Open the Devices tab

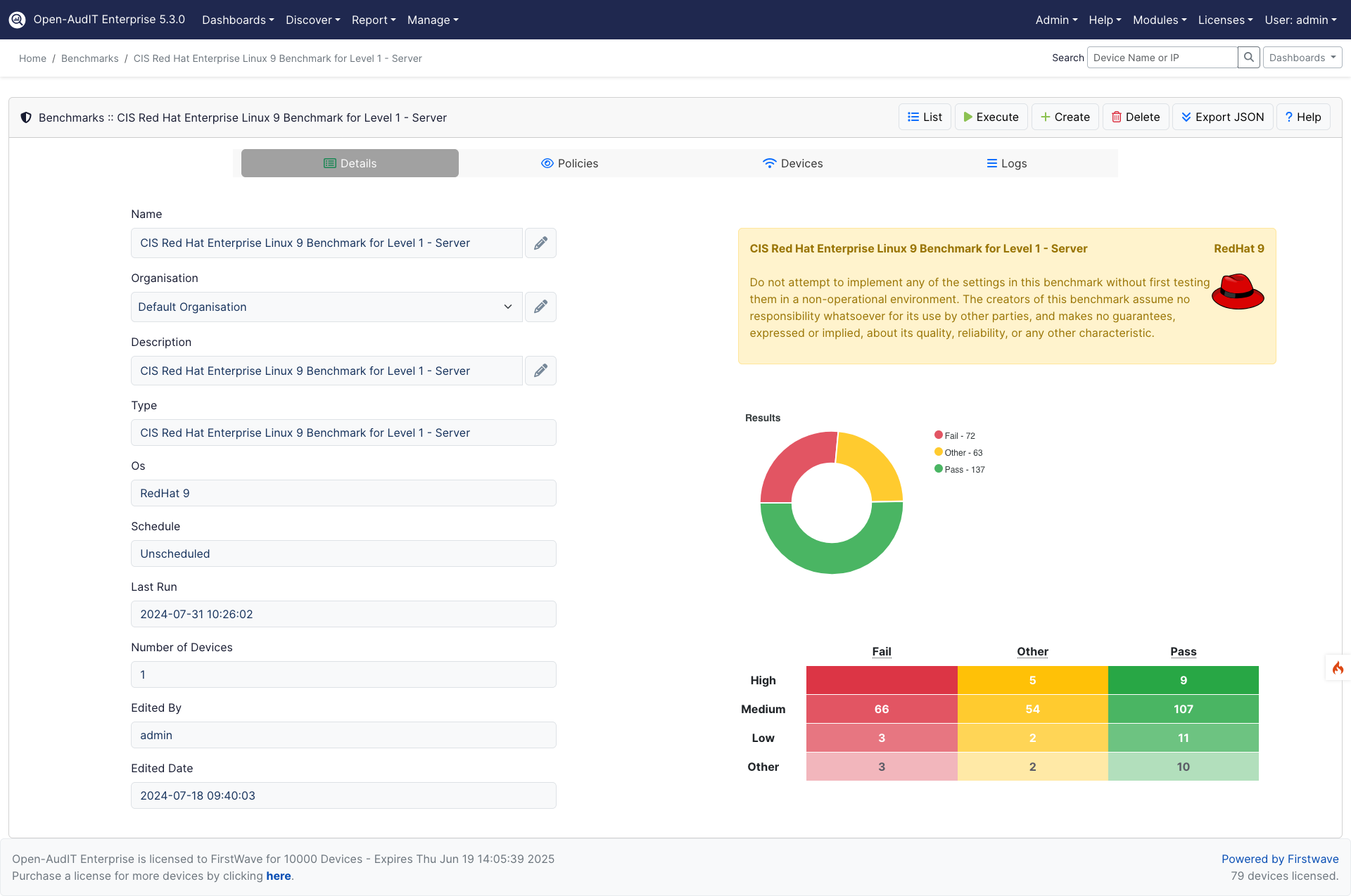click(792, 162)
